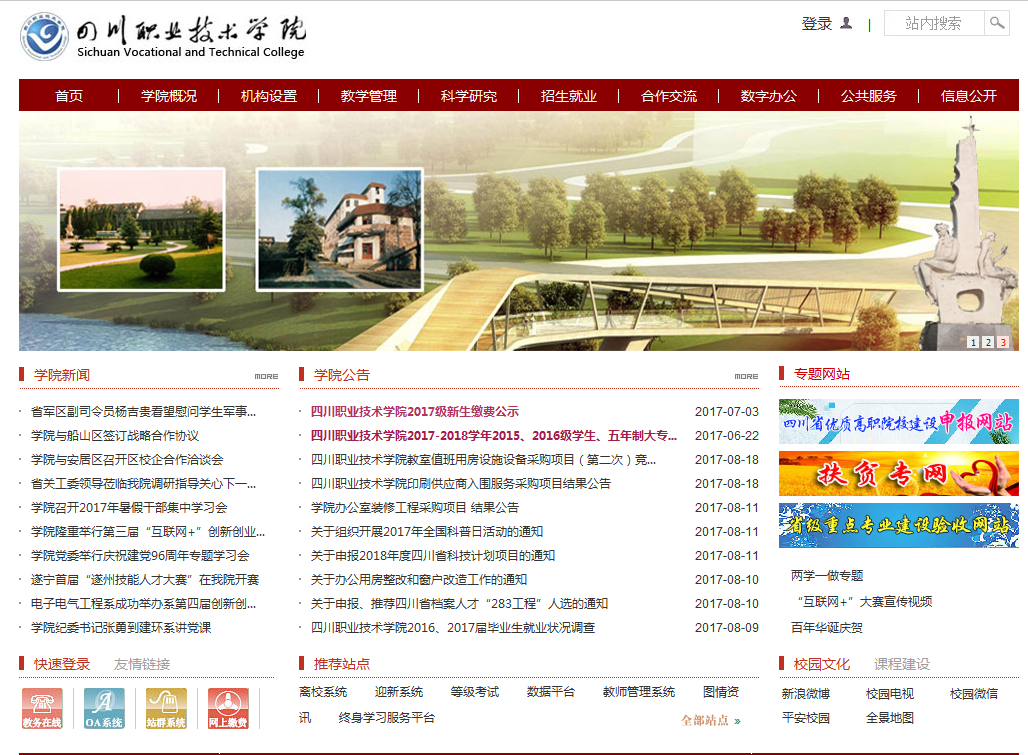This screenshot has height=755, width=1028.
Task: Open the 学院概况 navigation menu
Action: (x=169, y=96)
